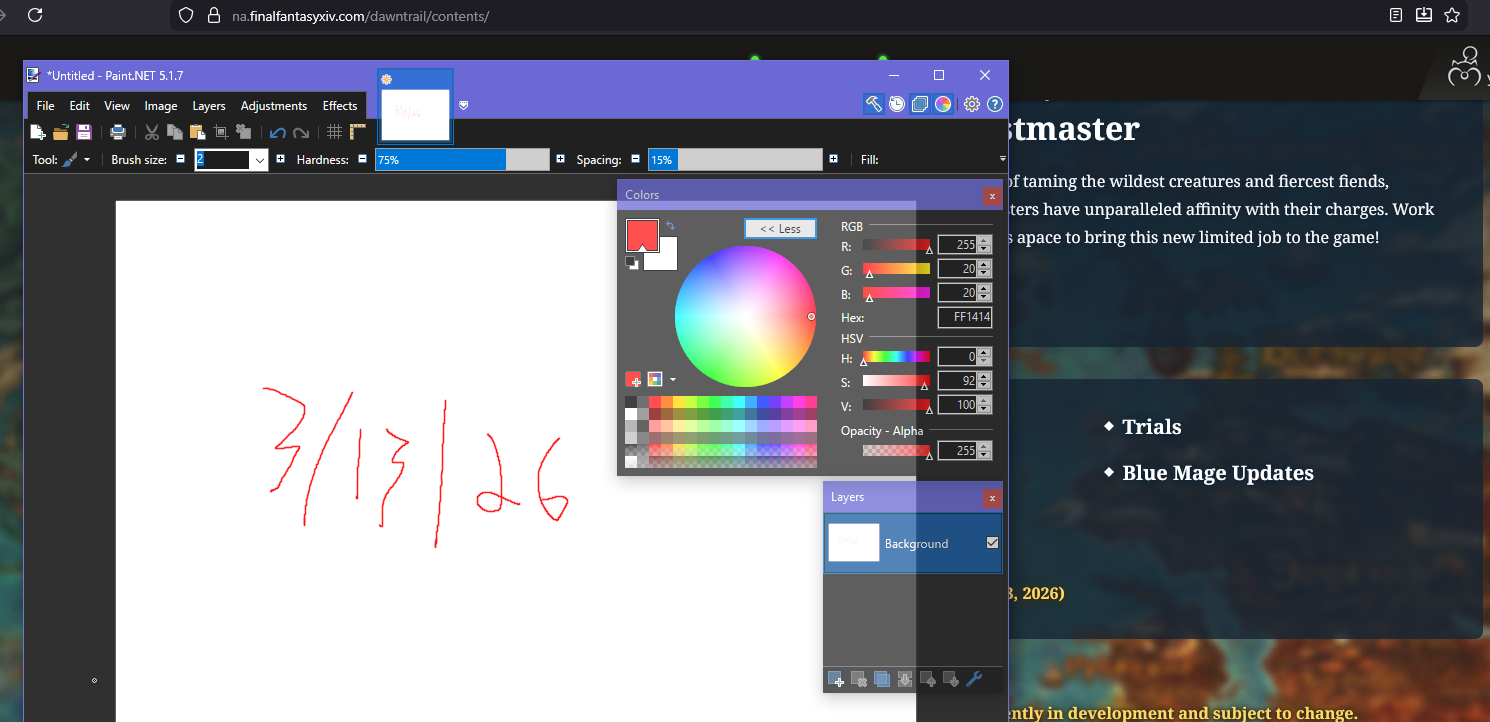Increase spacing with the plus button
The image size is (1490, 722).
pos(834,159)
